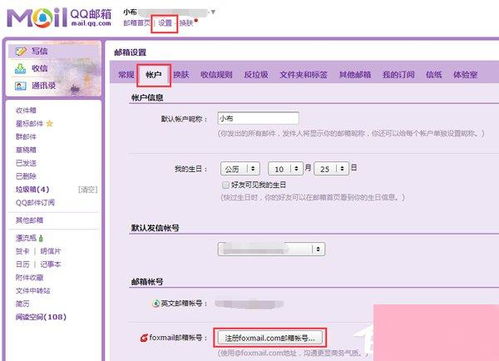The width and height of the screenshot is (499, 361).
Task: Click the contacts 通讯录 icon
Action: [x=20, y=86]
